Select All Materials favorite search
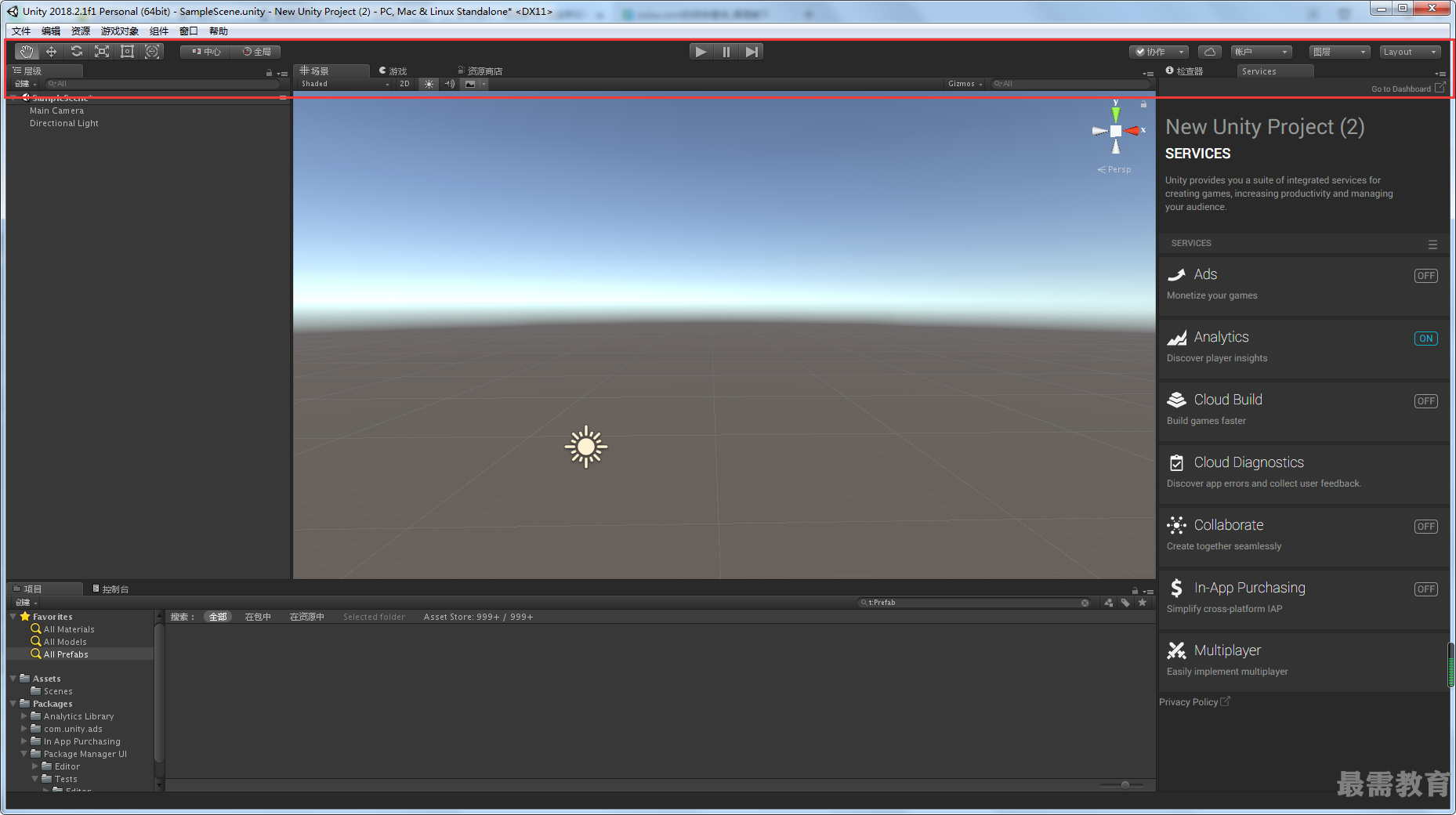This screenshot has height=815, width=1456. point(69,629)
